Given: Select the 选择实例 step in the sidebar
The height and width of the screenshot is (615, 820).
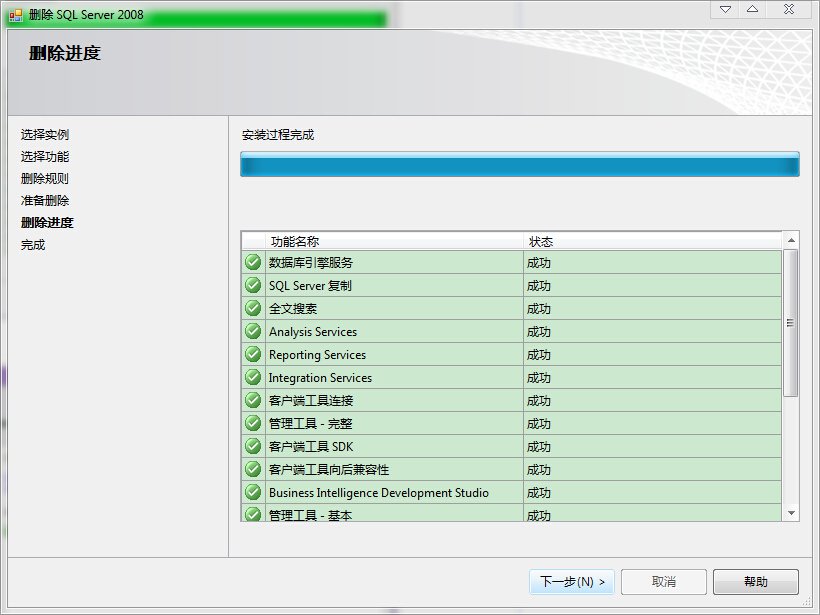Looking at the screenshot, I should (45, 135).
